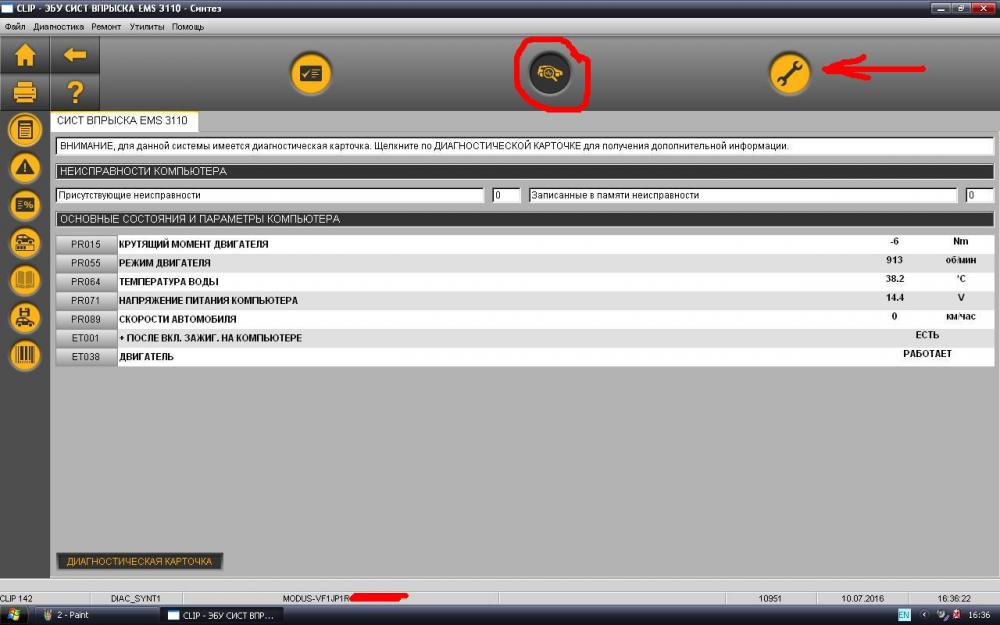Click the РАБОТАЕТ engine state value
Viewport: 1000px width, 625px height.
point(927,354)
